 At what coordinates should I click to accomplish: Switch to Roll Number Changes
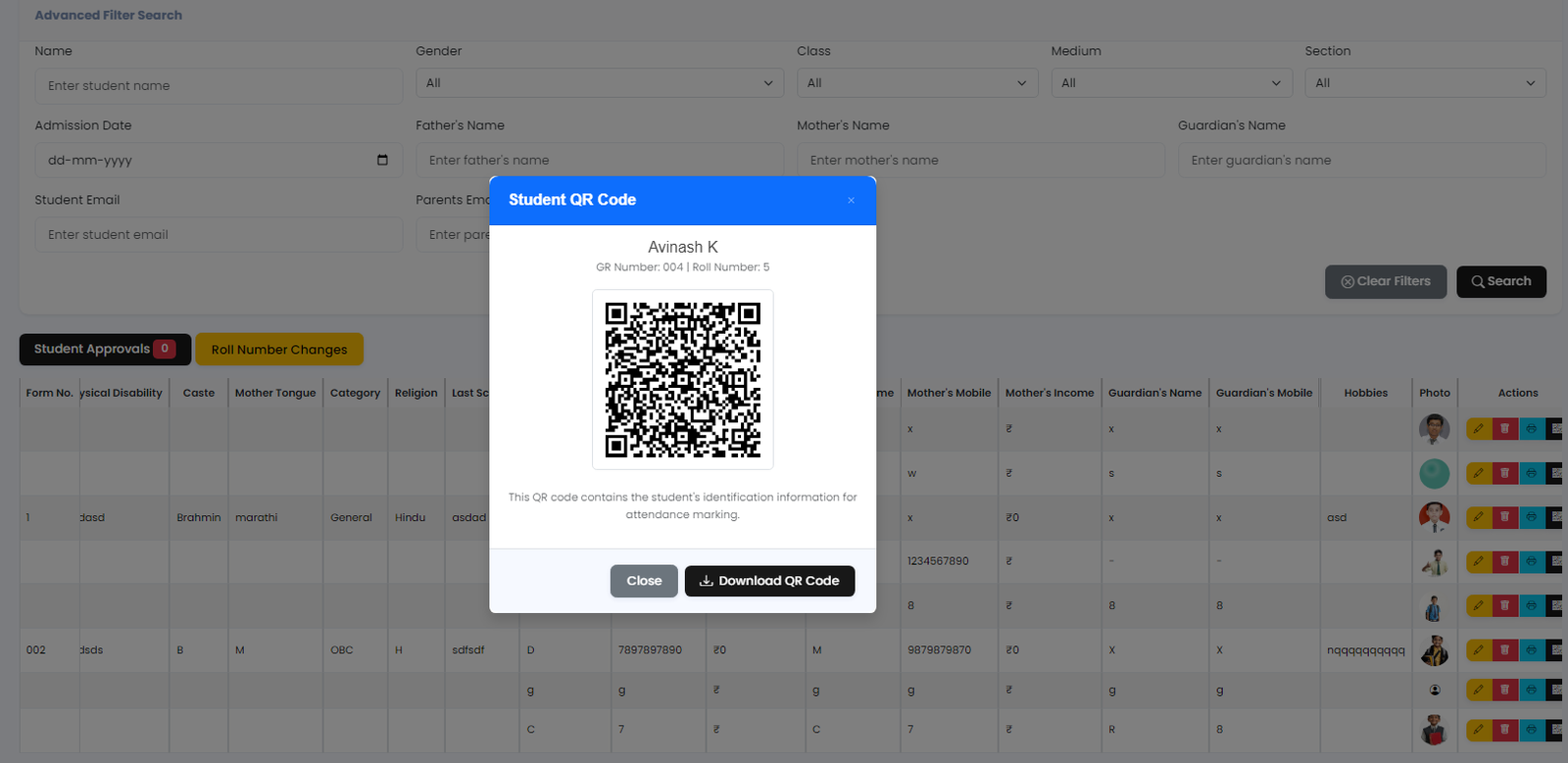tap(279, 350)
